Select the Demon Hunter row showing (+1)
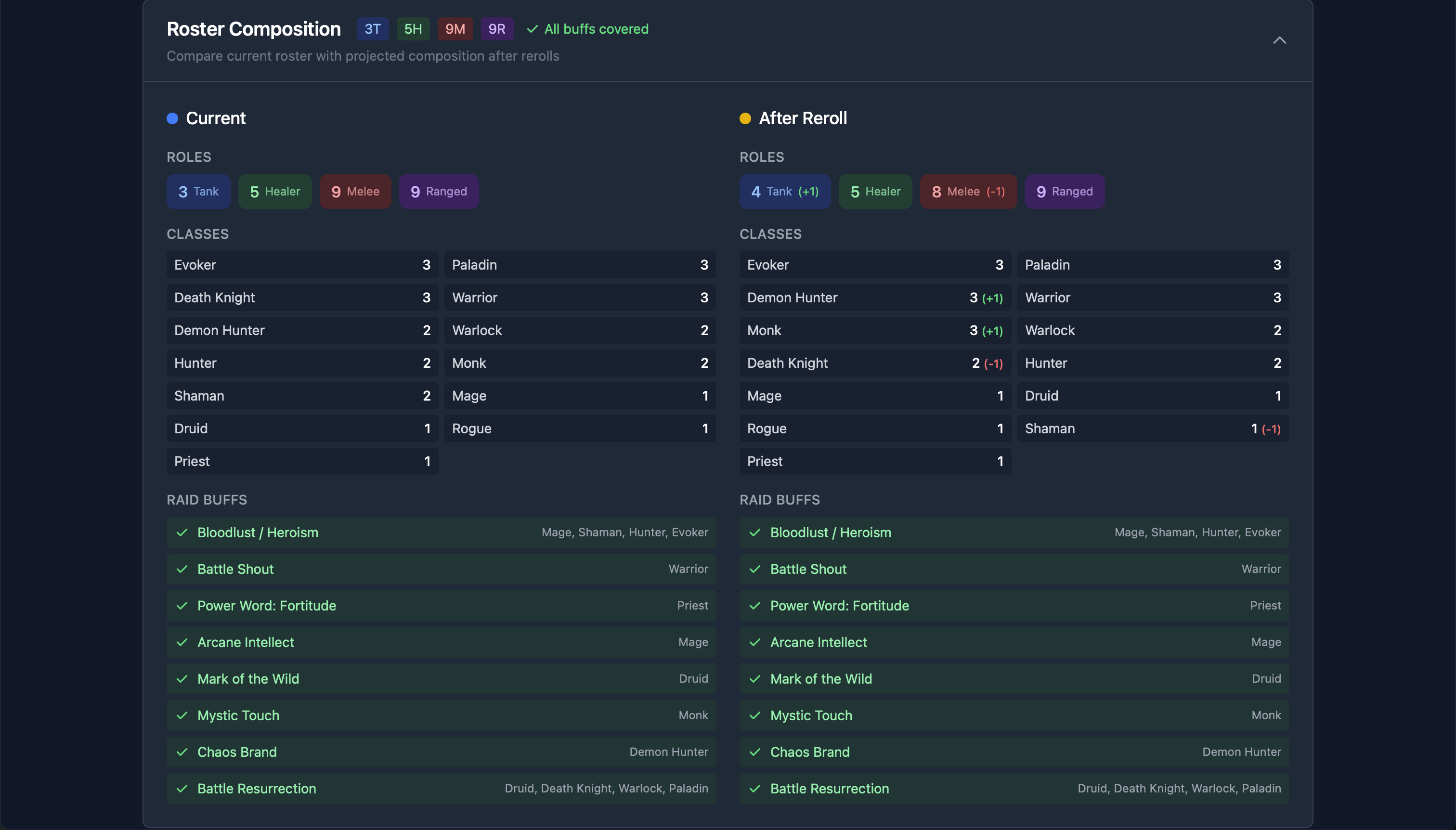 [874, 297]
